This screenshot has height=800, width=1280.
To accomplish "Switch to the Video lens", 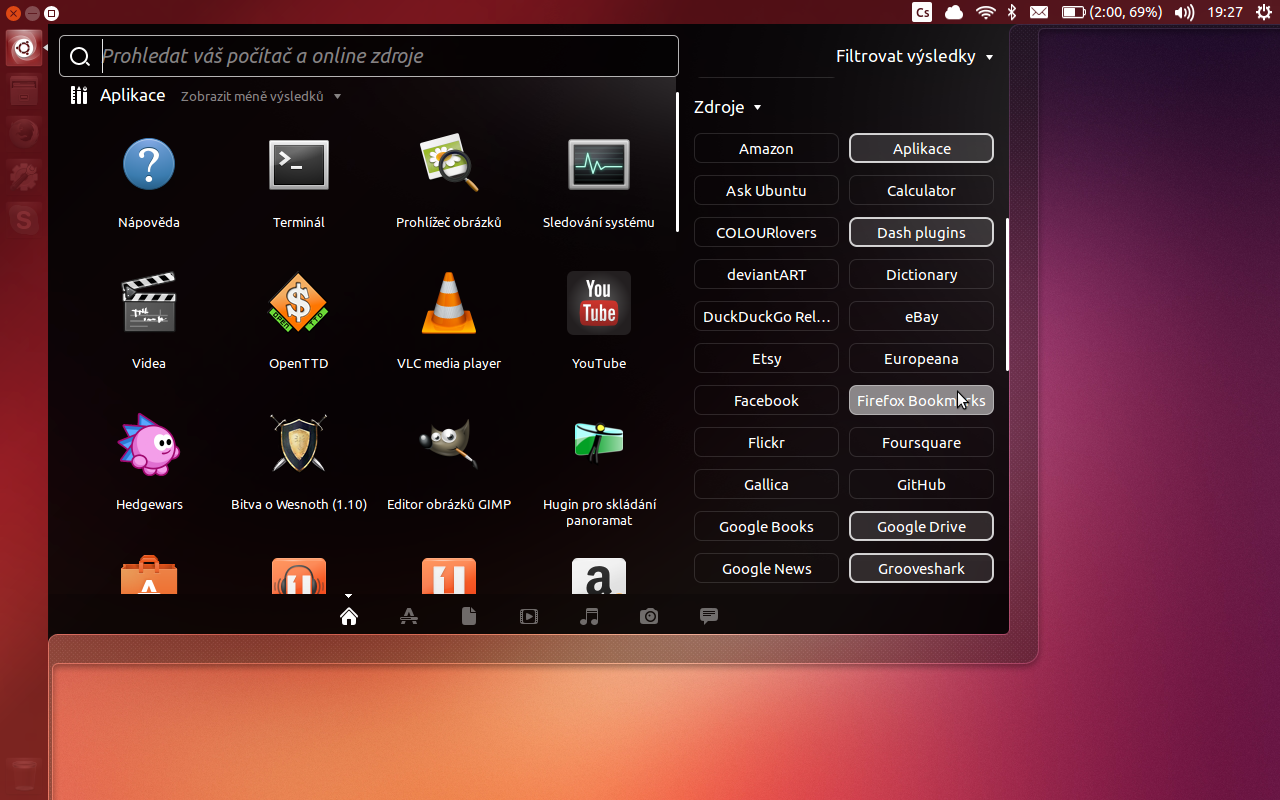I will click(529, 616).
